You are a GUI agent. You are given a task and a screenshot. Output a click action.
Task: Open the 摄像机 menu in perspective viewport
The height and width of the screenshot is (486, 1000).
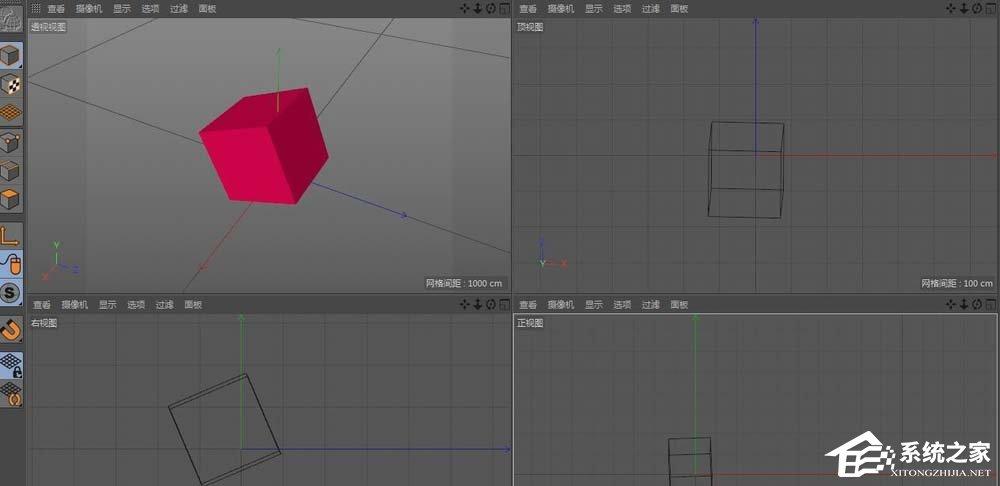click(x=89, y=9)
